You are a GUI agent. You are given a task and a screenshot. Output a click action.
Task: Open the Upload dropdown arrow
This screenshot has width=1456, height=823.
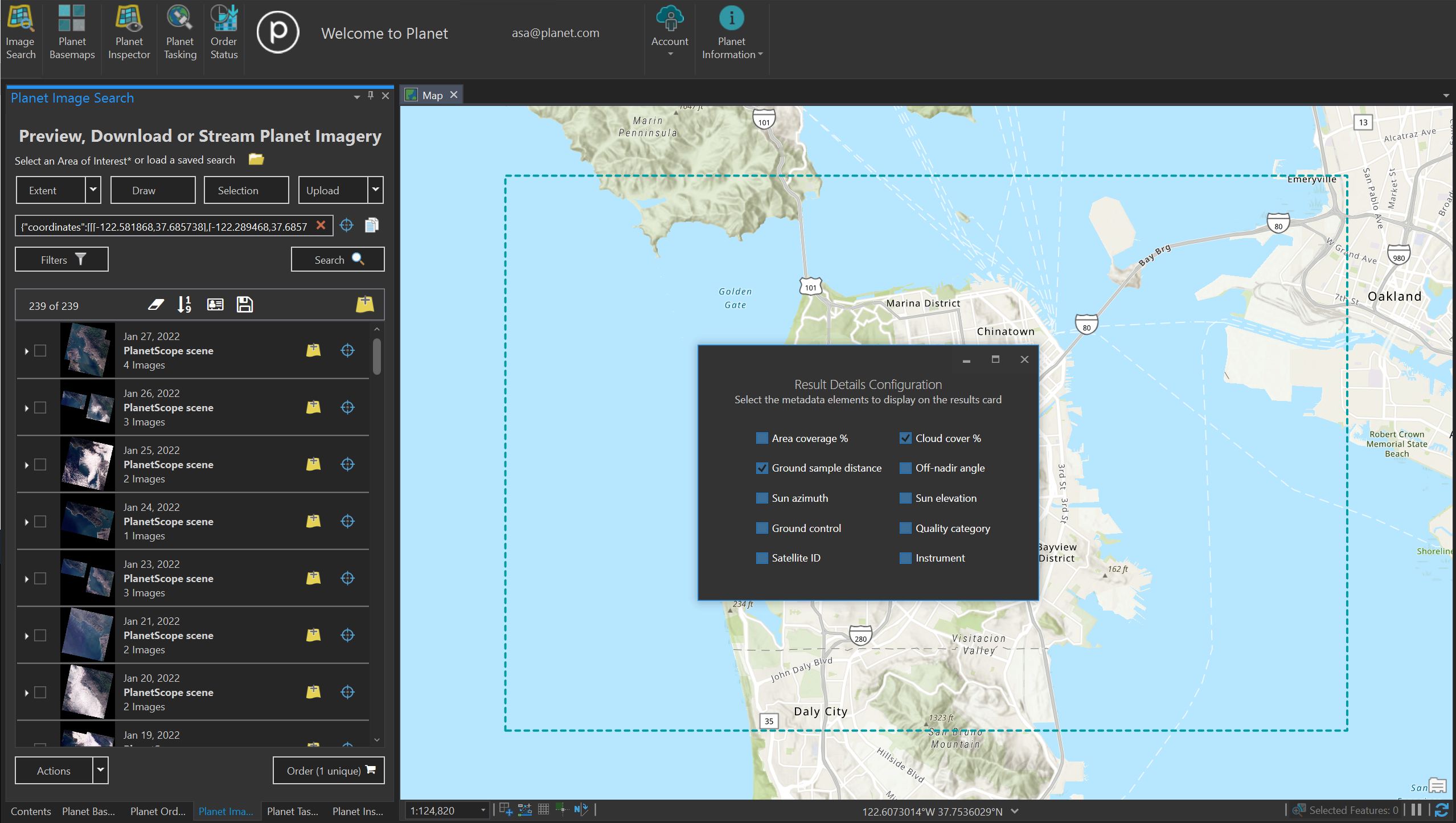[x=376, y=190]
